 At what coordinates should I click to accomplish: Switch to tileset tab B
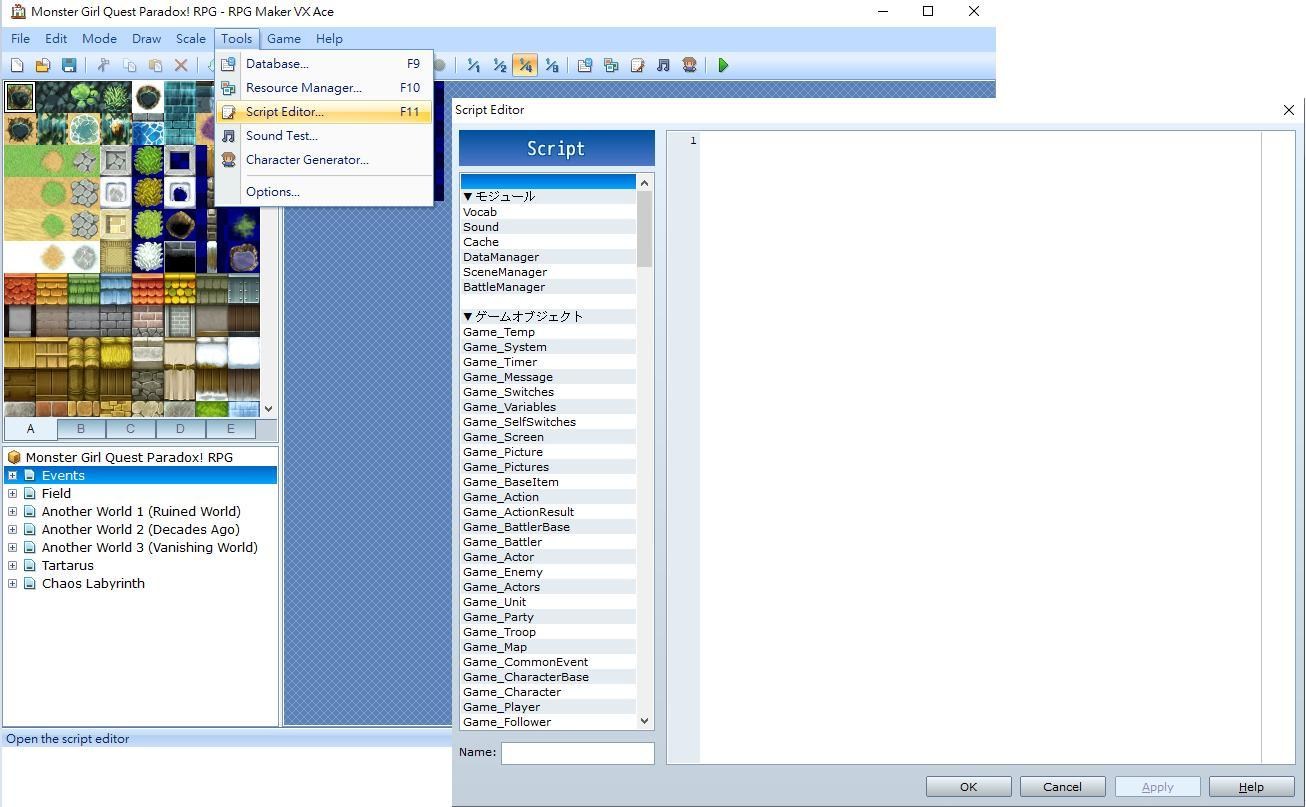81,429
